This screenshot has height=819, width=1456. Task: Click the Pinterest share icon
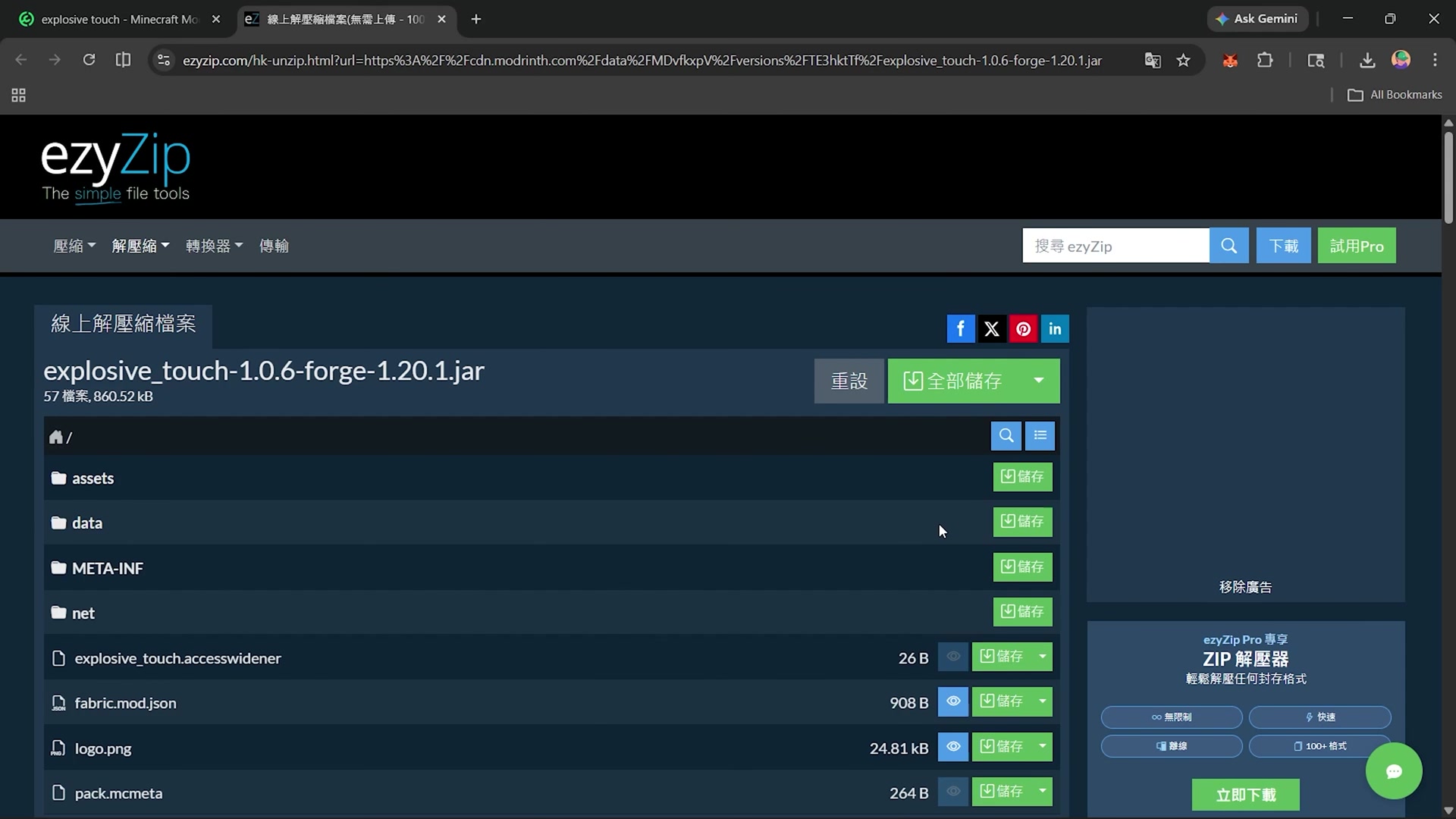click(x=1023, y=329)
